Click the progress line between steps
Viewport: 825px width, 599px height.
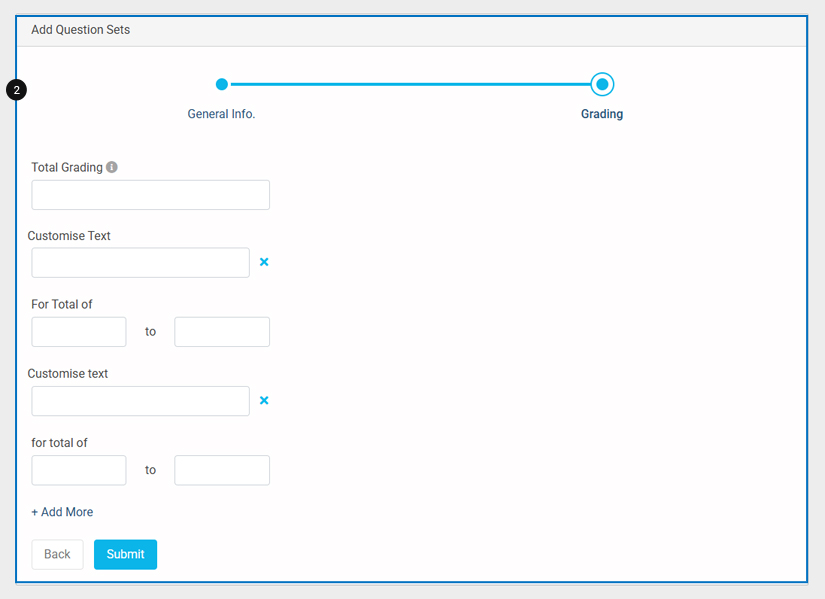pyautogui.click(x=410, y=84)
